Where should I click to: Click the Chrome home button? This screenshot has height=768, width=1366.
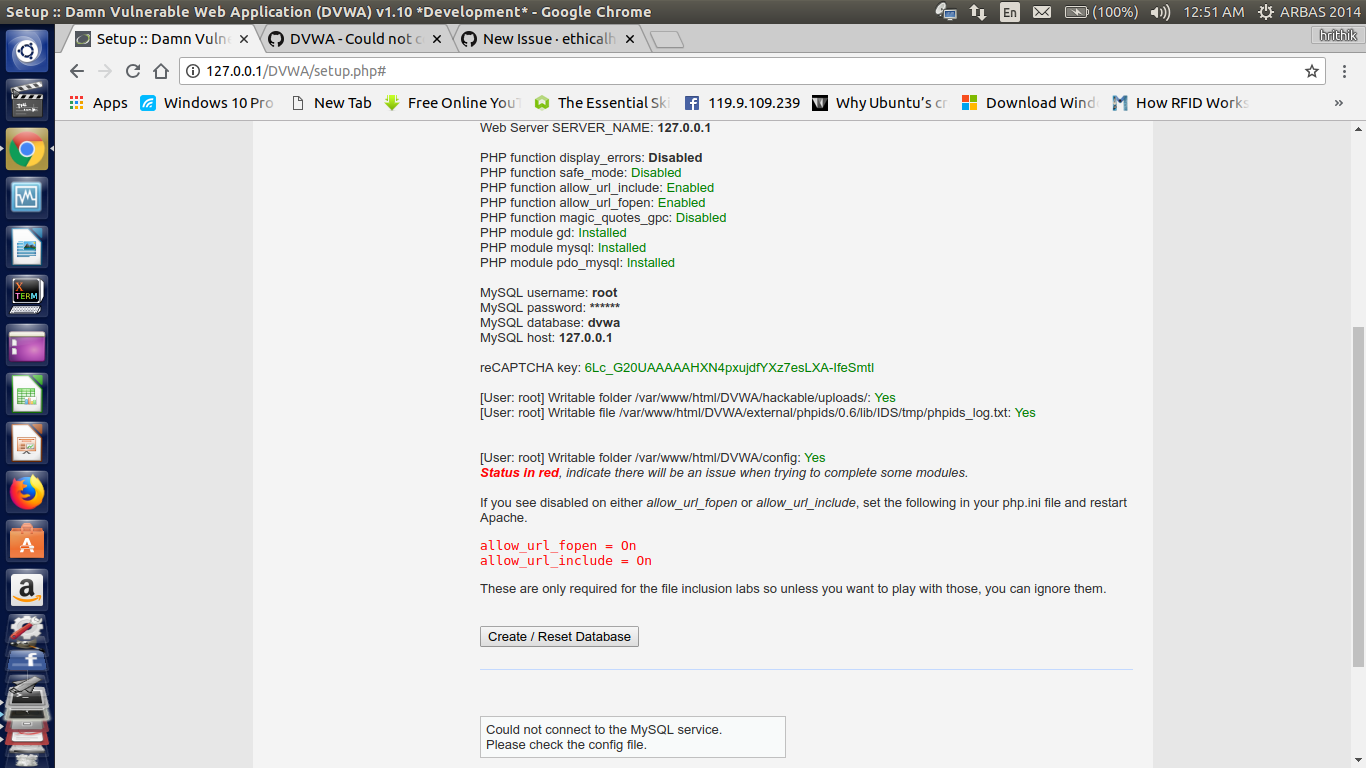point(161,71)
